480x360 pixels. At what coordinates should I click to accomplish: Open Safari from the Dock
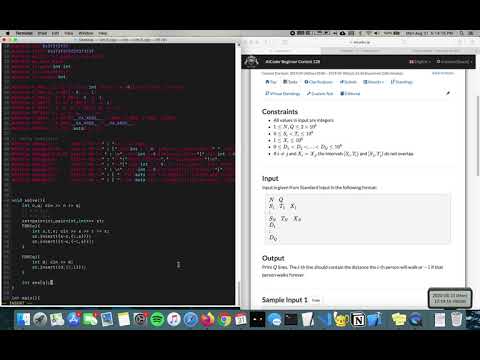tap(191, 319)
